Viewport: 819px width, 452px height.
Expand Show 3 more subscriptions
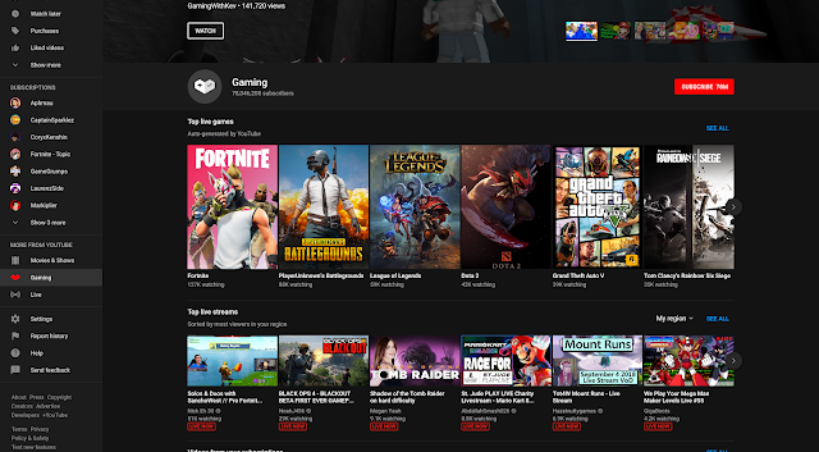15,222
